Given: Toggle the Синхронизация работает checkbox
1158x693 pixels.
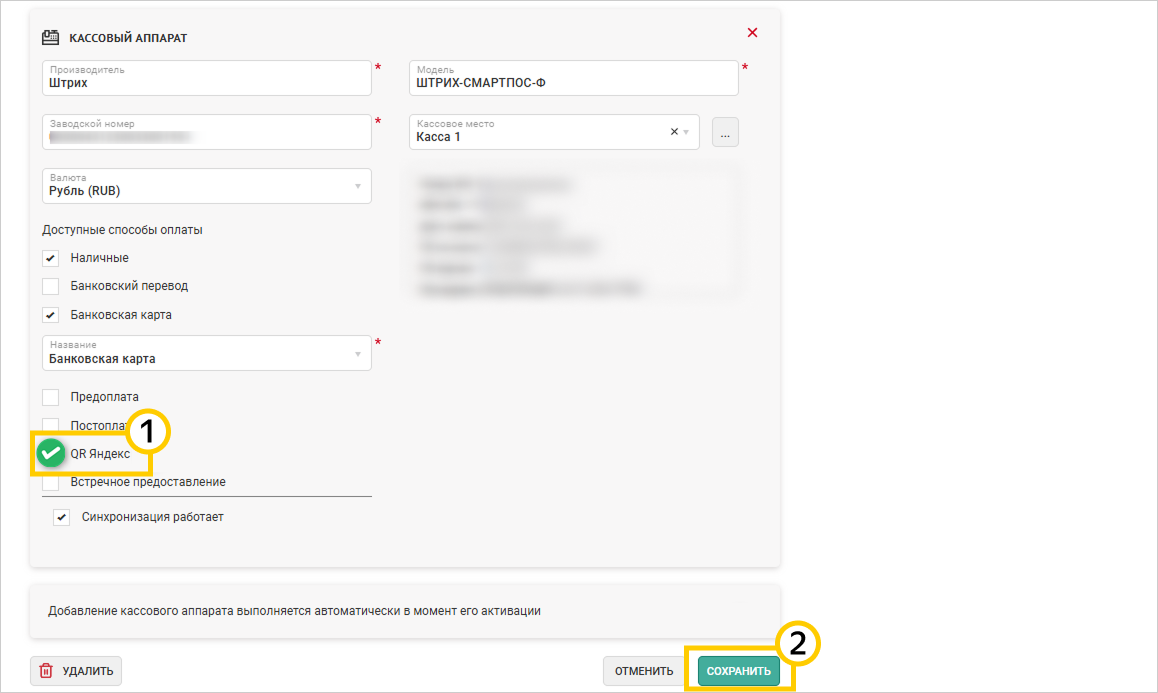Looking at the screenshot, I should 61,517.
